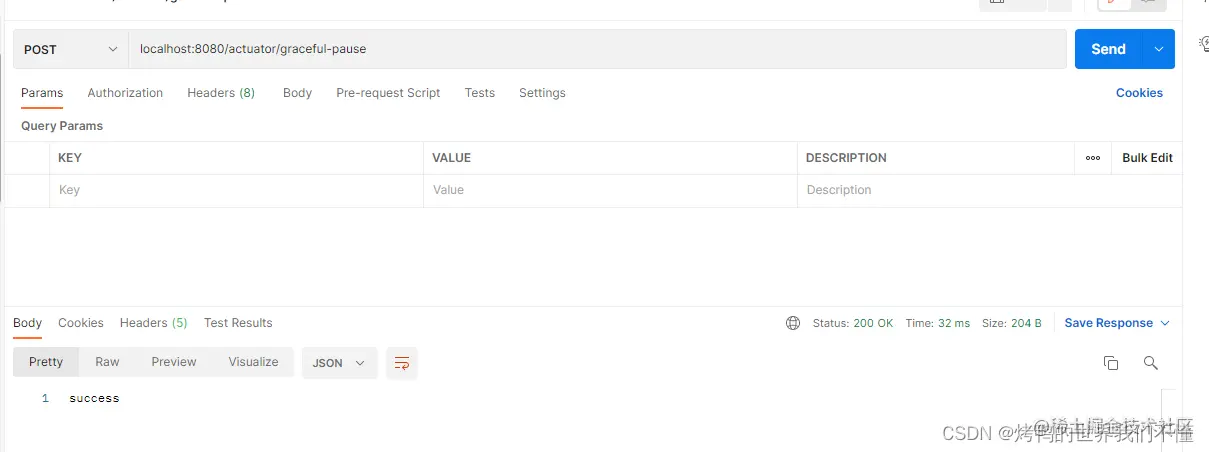The image size is (1209, 452).
Task: Click Save Response
Action: (x=1108, y=323)
